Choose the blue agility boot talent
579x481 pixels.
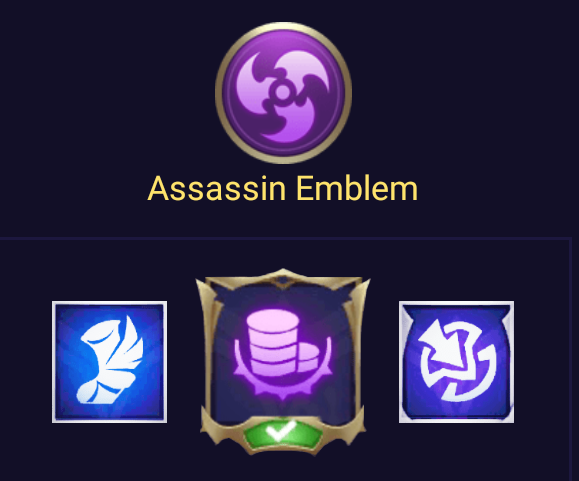[109, 362]
